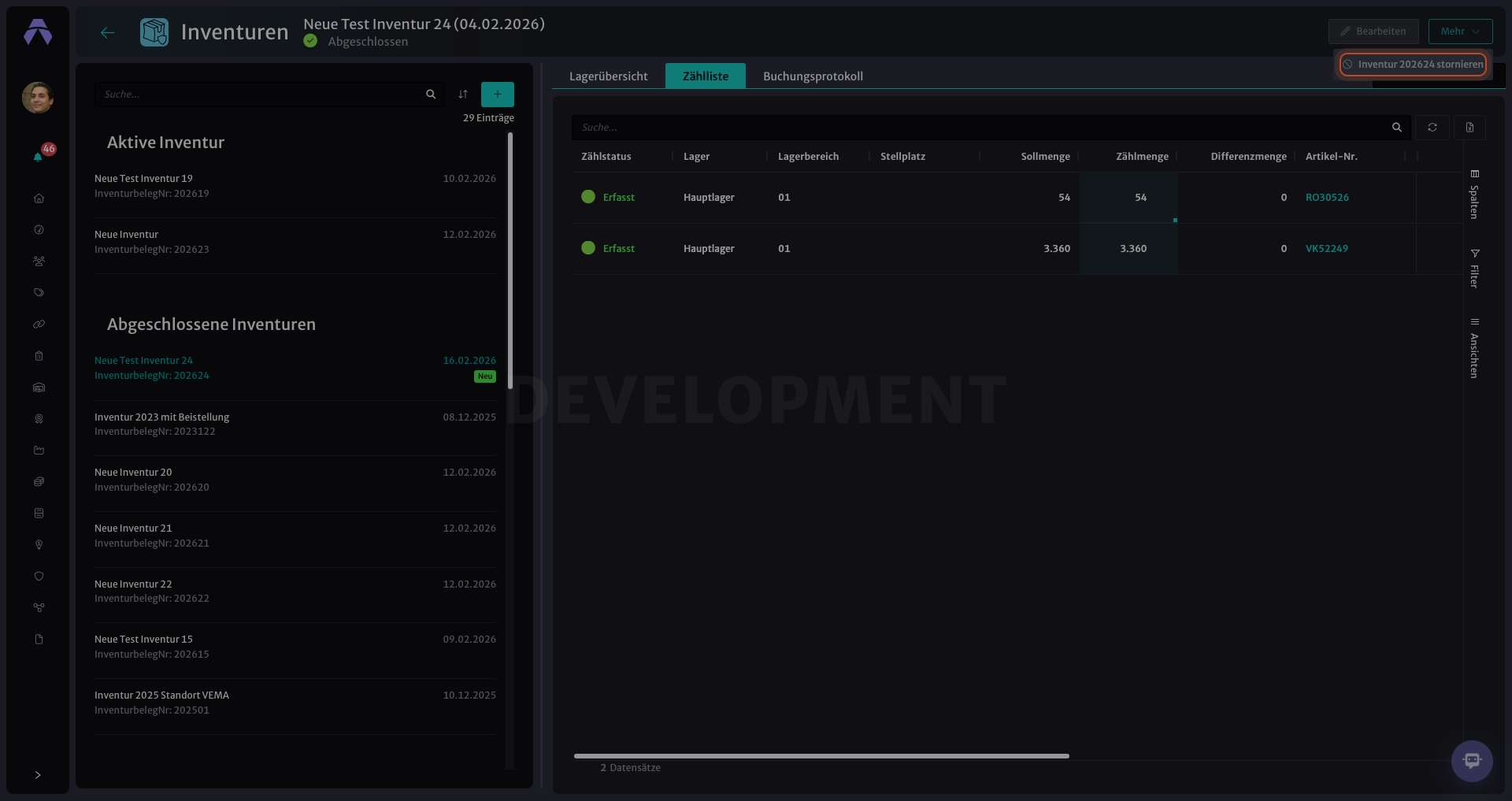Go back with the left arrow
This screenshot has height=801, width=1512.
point(108,32)
